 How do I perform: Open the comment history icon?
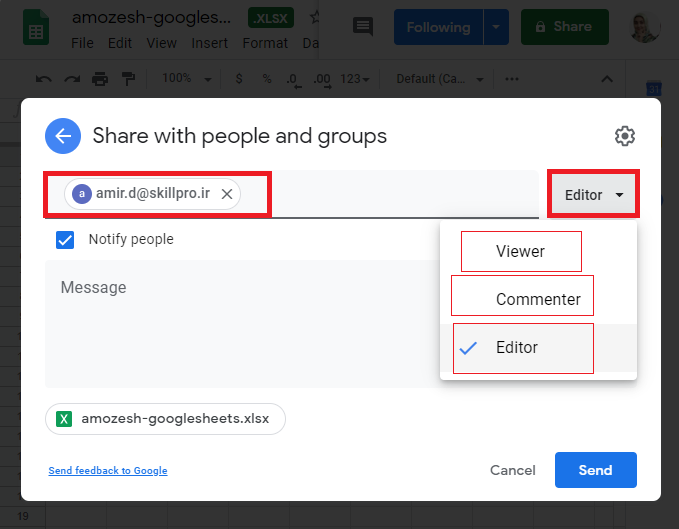pyautogui.click(x=363, y=27)
